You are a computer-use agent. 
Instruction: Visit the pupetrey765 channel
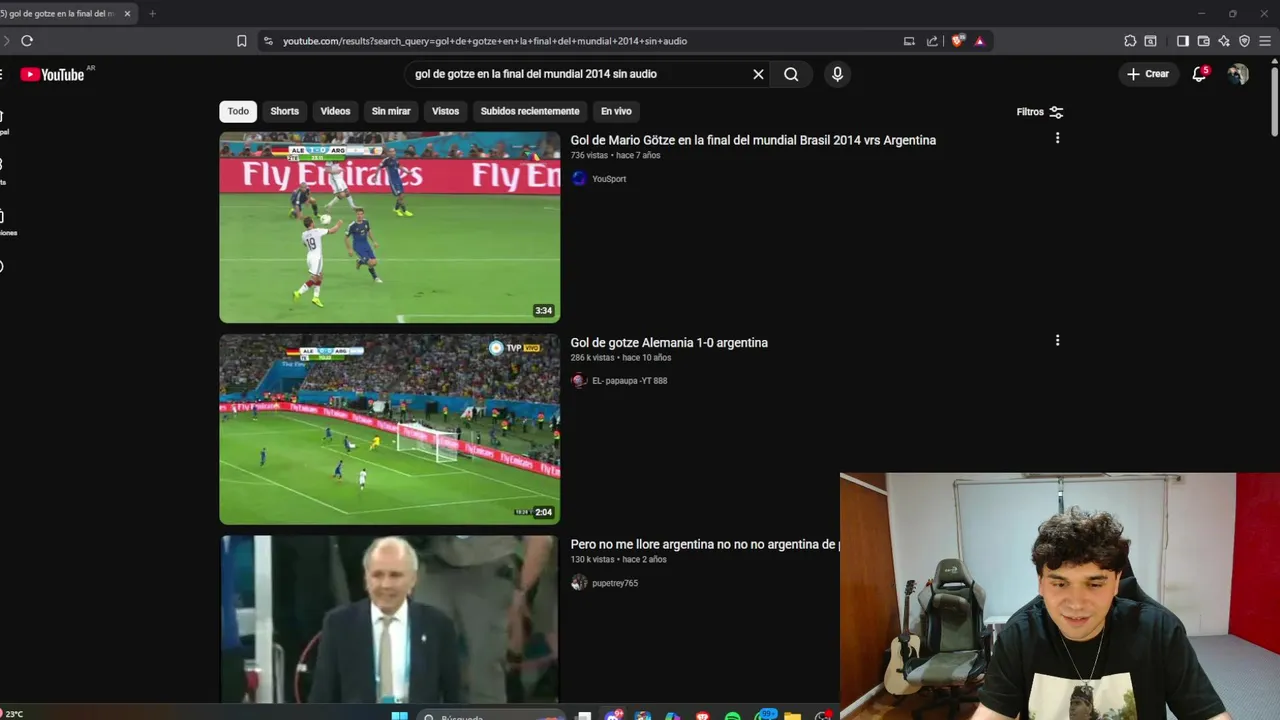pos(615,583)
